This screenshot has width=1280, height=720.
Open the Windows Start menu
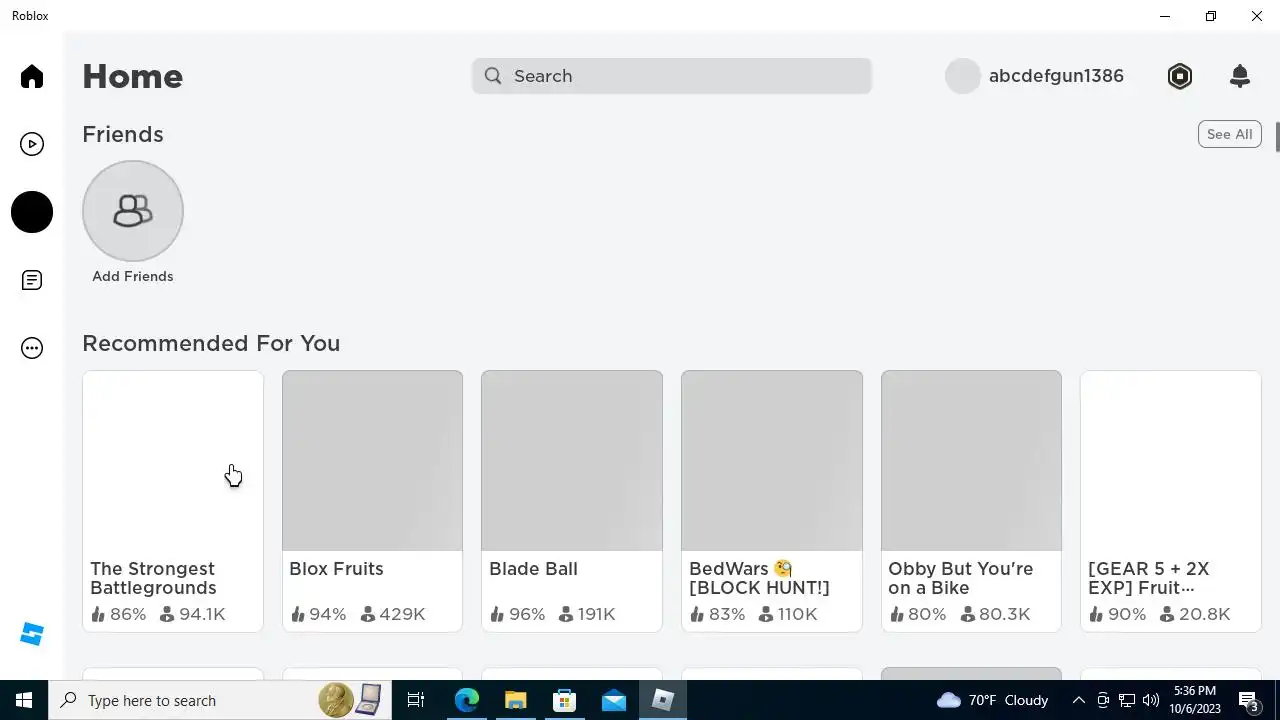coord(24,700)
